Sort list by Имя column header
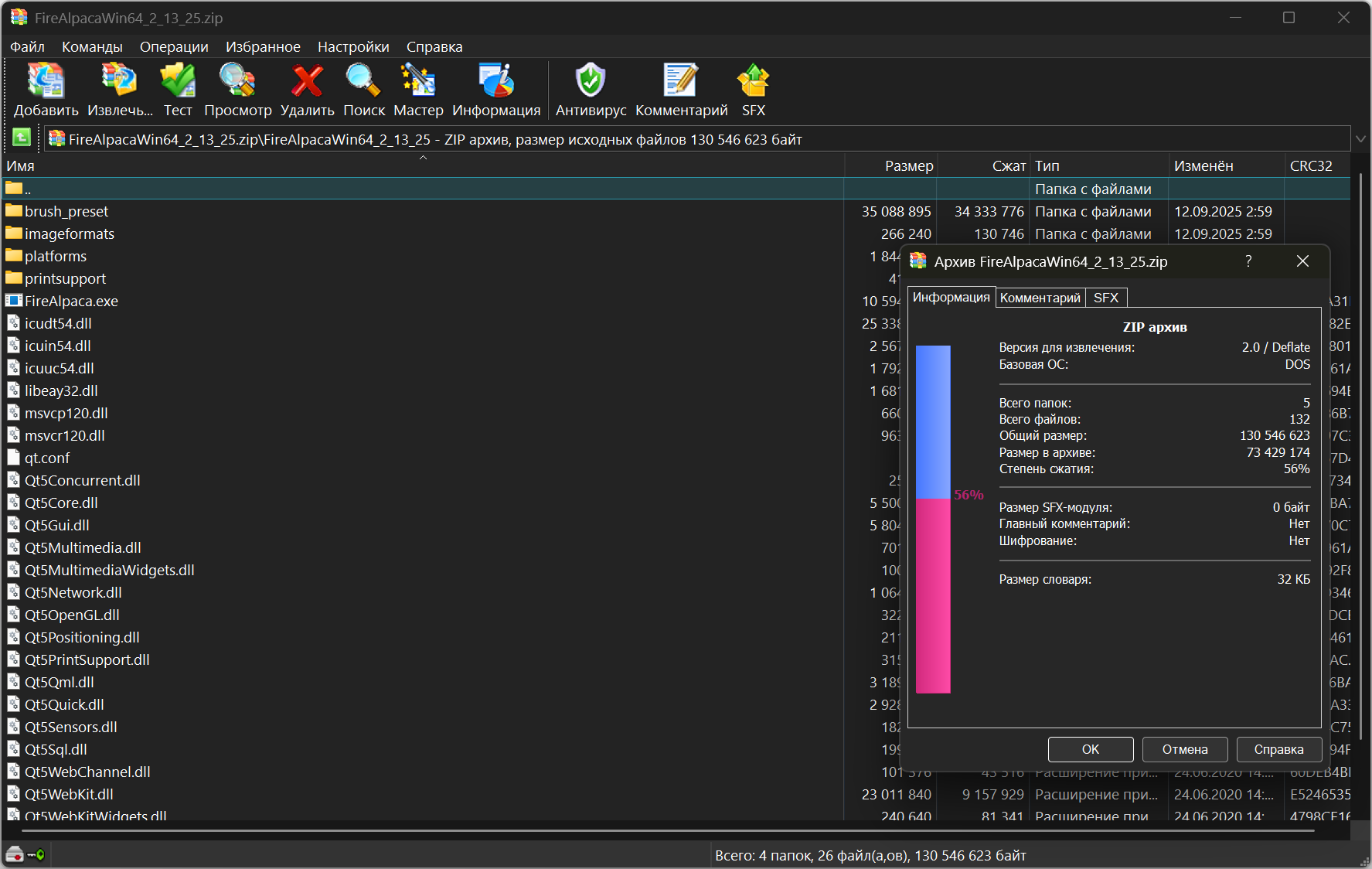The height and width of the screenshot is (869, 1372). (422, 165)
